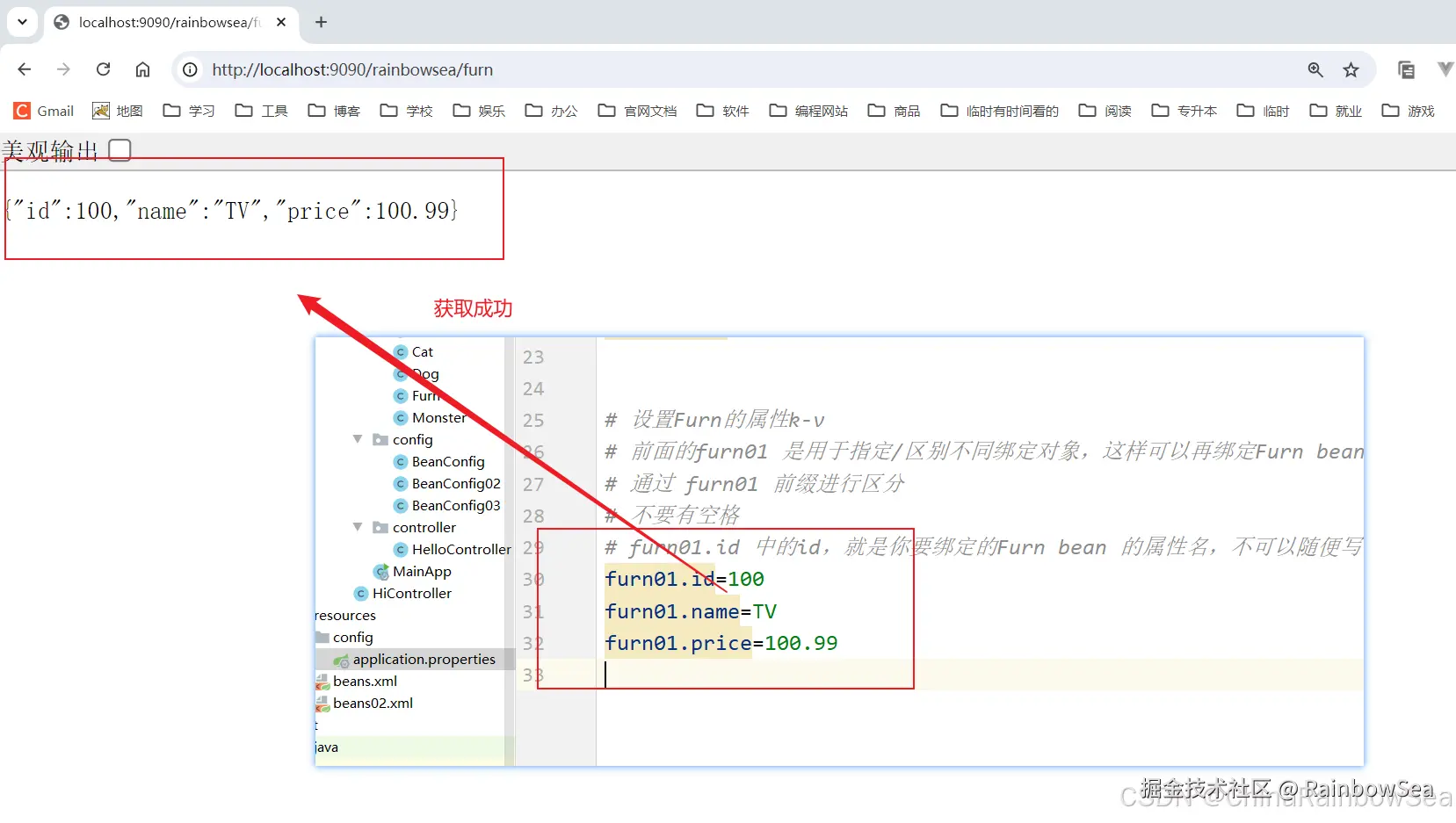This screenshot has height=823, width=1456.
Task: Open the 专升本 bookmark folder
Action: [x=1184, y=111]
